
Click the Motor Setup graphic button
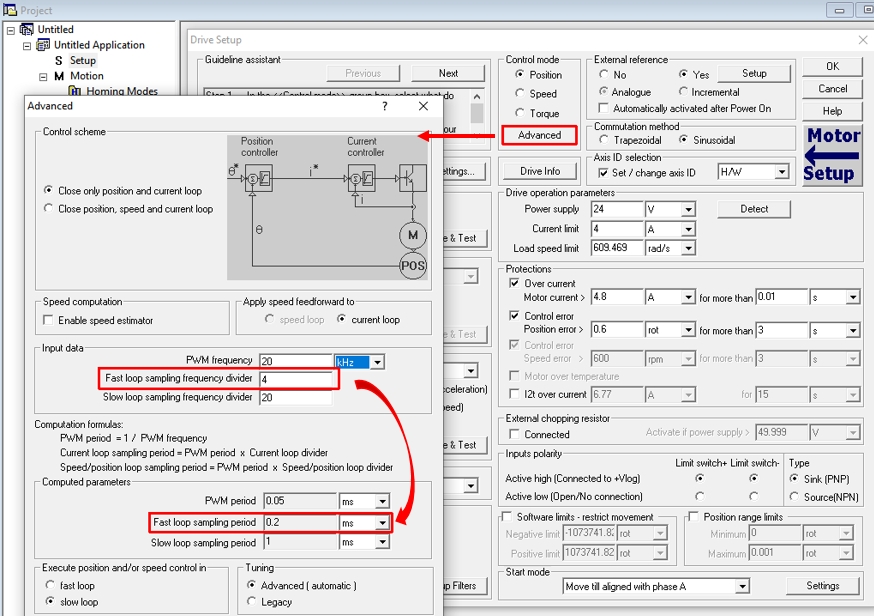pyautogui.click(x=833, y=156)
